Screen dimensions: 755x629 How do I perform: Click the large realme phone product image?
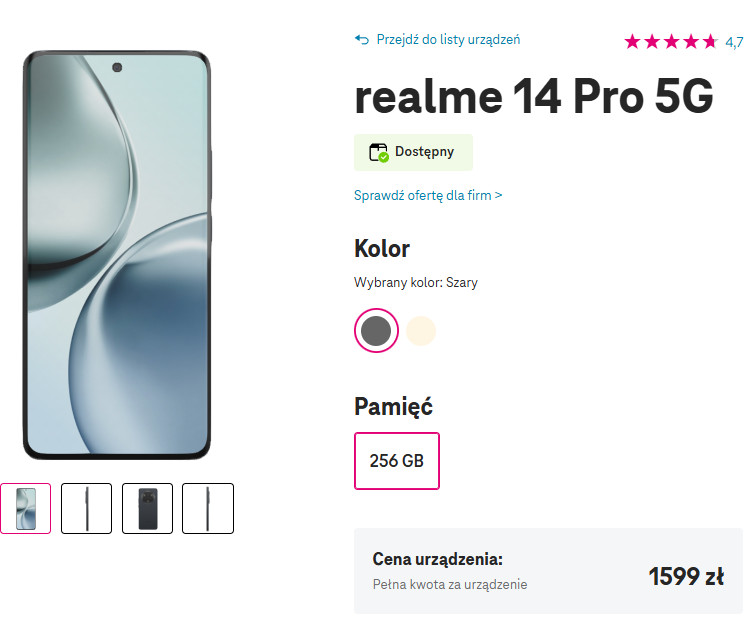pos(117,254)
